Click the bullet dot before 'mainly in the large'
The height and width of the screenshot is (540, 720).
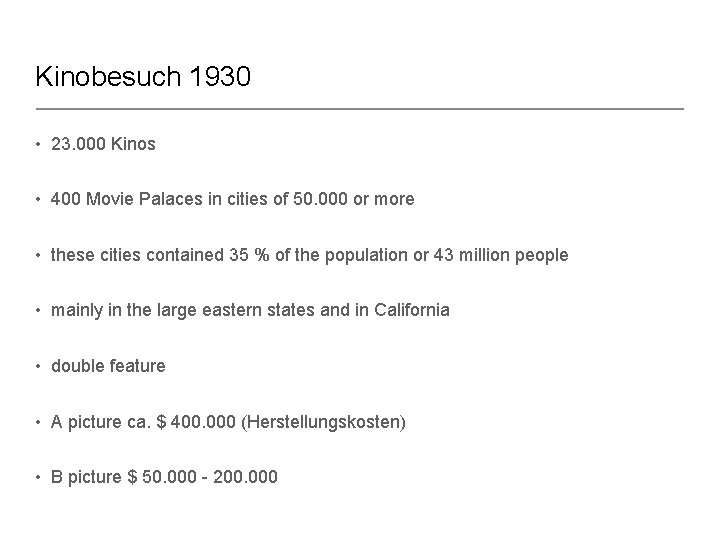[x=37, y=311]
